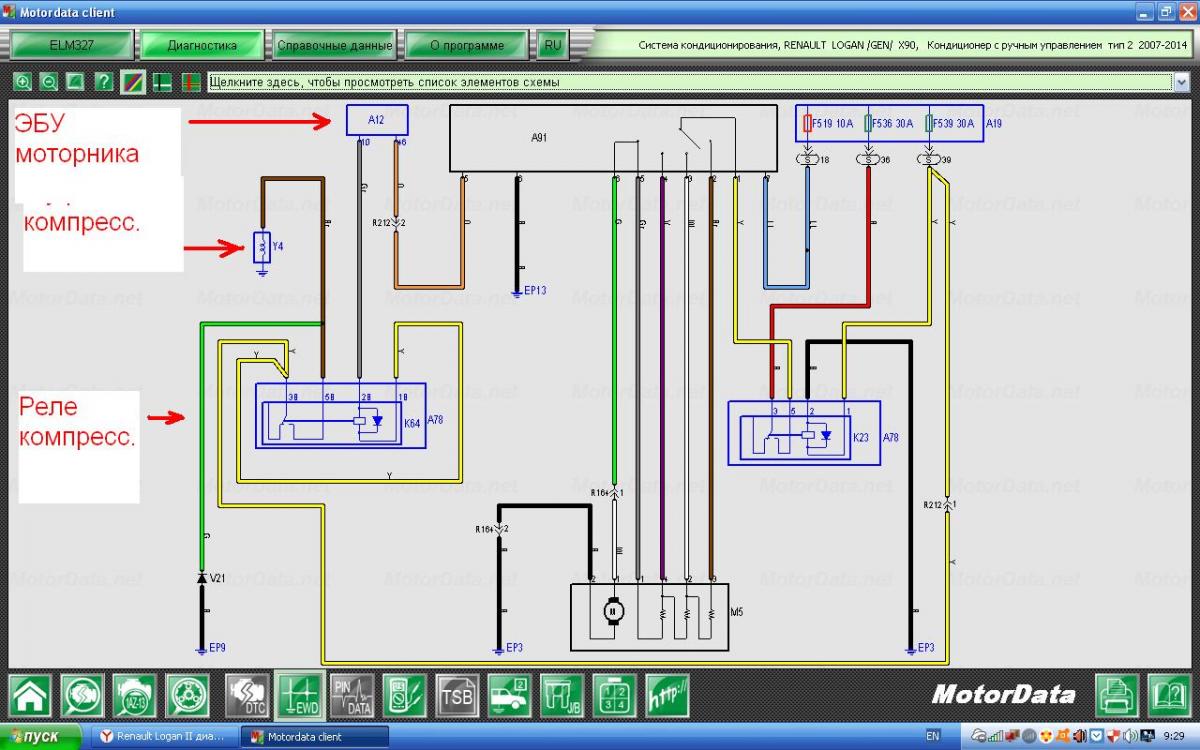The image size is (1200, 750).
Task: Click the ELM327 adapter button
Action: click(71, 45)
